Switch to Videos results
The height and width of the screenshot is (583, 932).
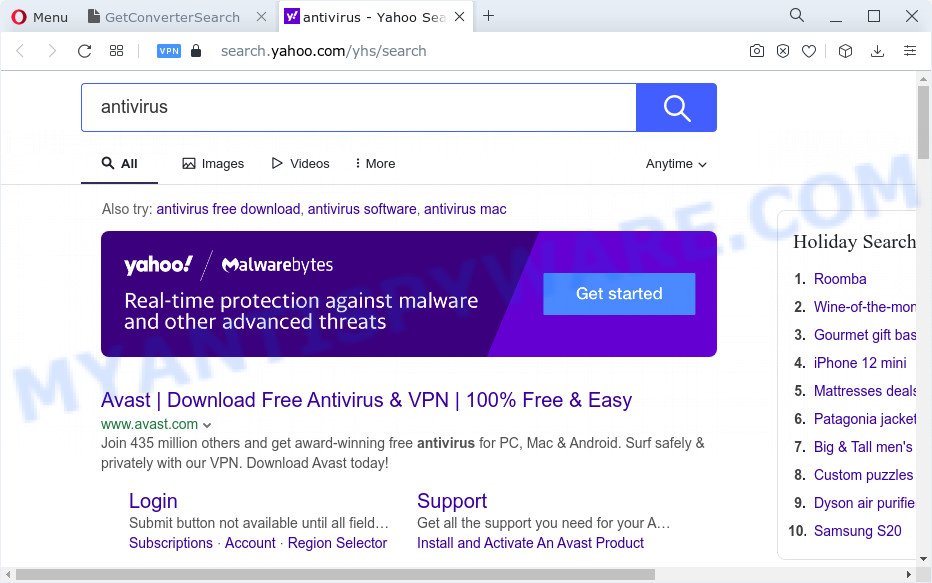coord(300,163)
